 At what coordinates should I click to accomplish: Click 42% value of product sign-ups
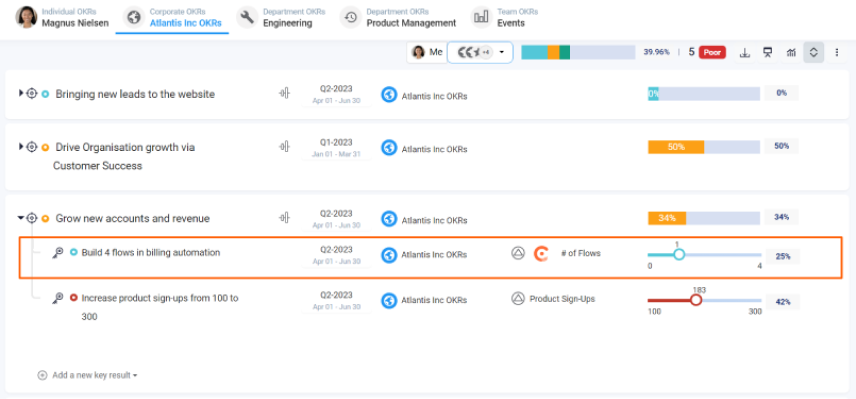[x=783, y=301]
